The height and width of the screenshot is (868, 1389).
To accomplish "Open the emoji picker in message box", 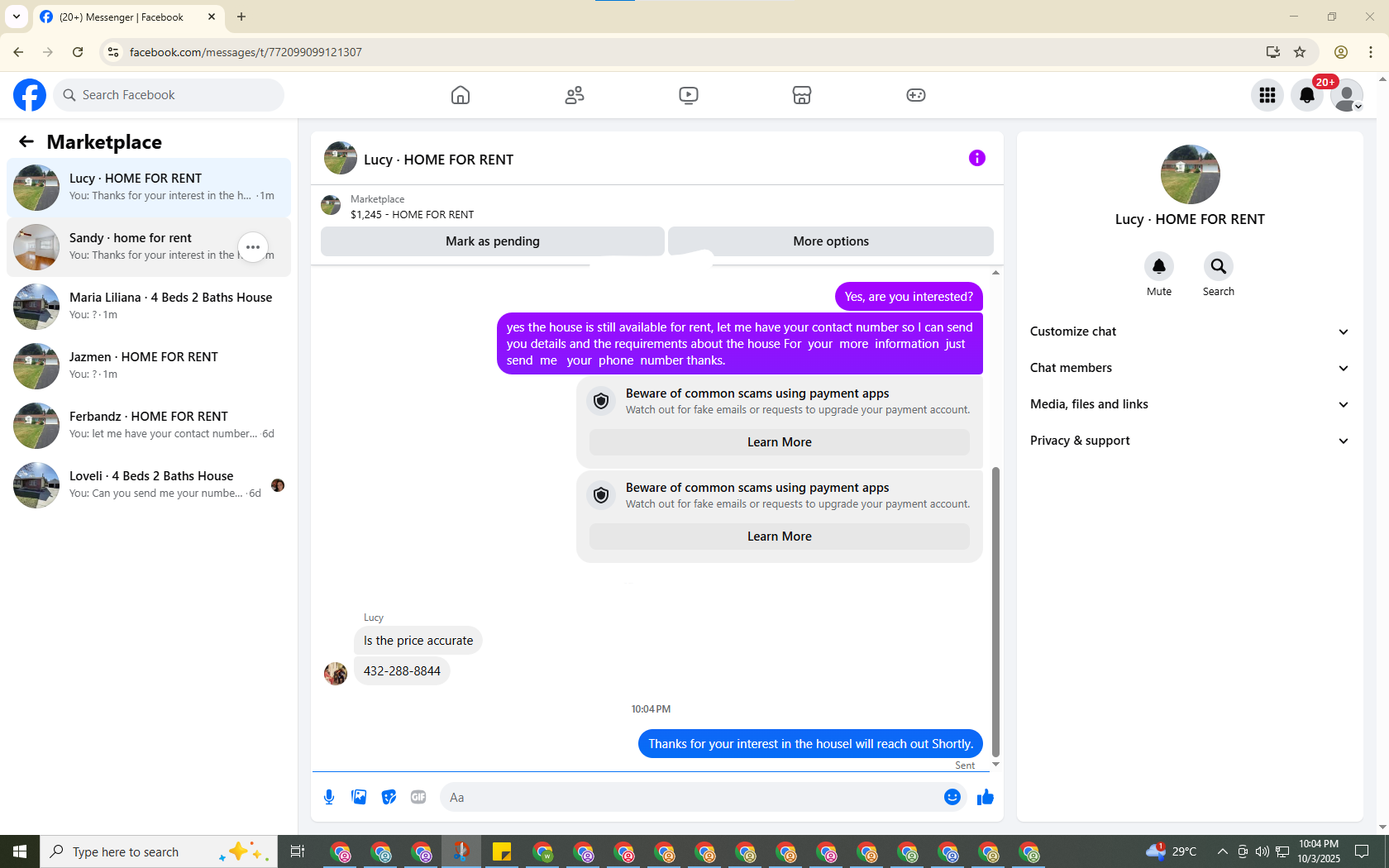I will pyautogui.click(x=952, y=797).
